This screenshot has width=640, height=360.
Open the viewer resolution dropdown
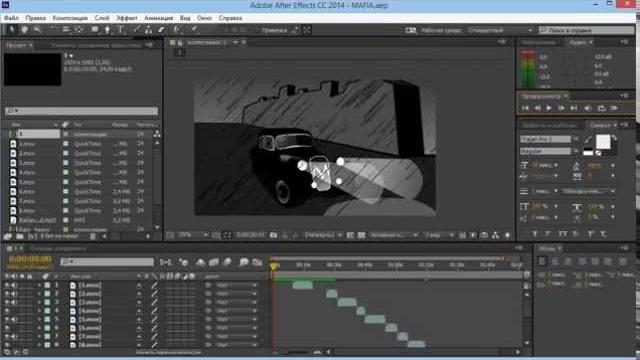pyautogui.click(x=323, y=235)
